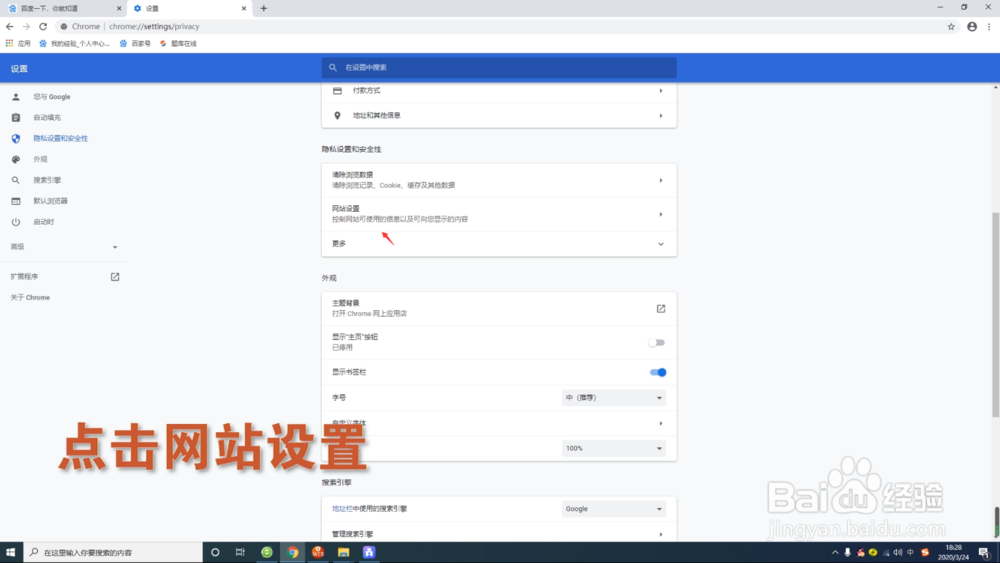This screenshot has height=563, width=1000.
Task: Click the clipboard icon for 自动填充
Action: click(x=16, y=117)
